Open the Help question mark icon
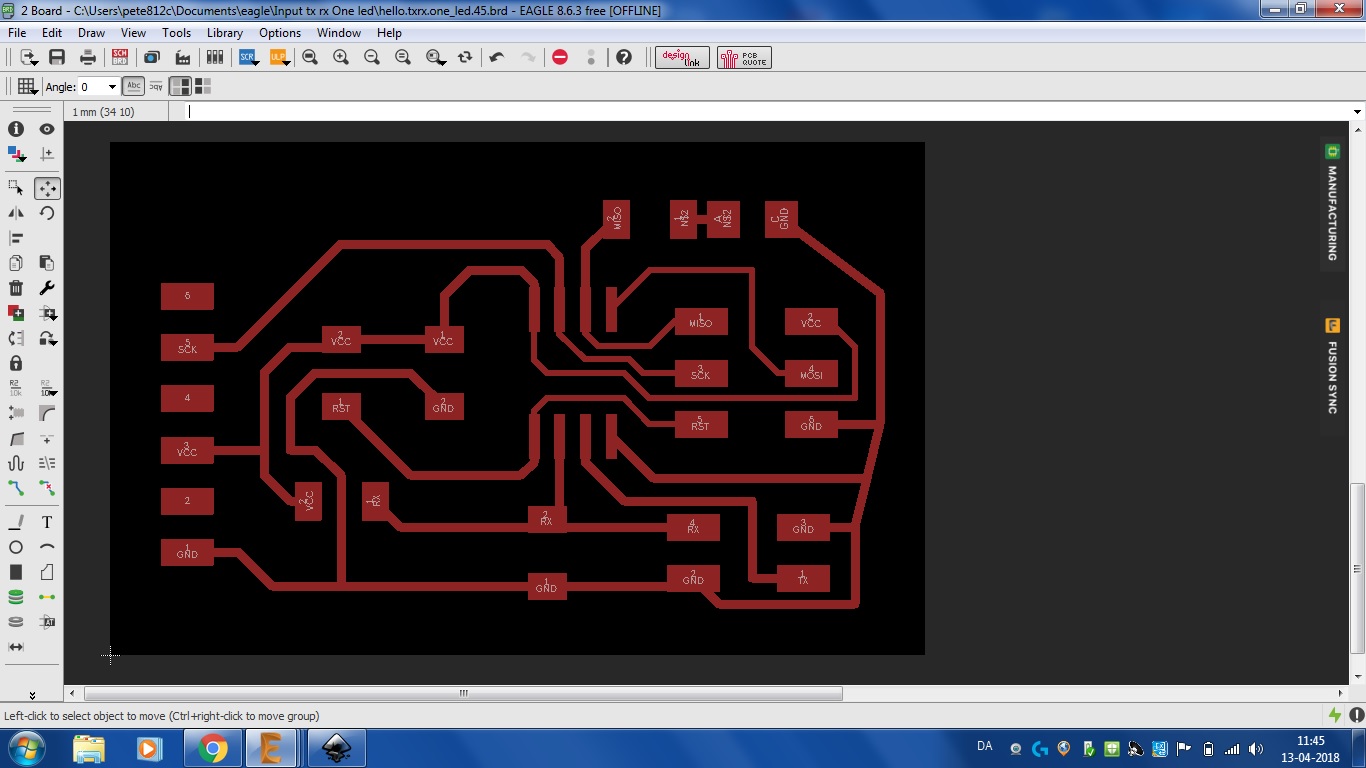The width and height of the screenshot is (1366, 768). tap(624, 57)
